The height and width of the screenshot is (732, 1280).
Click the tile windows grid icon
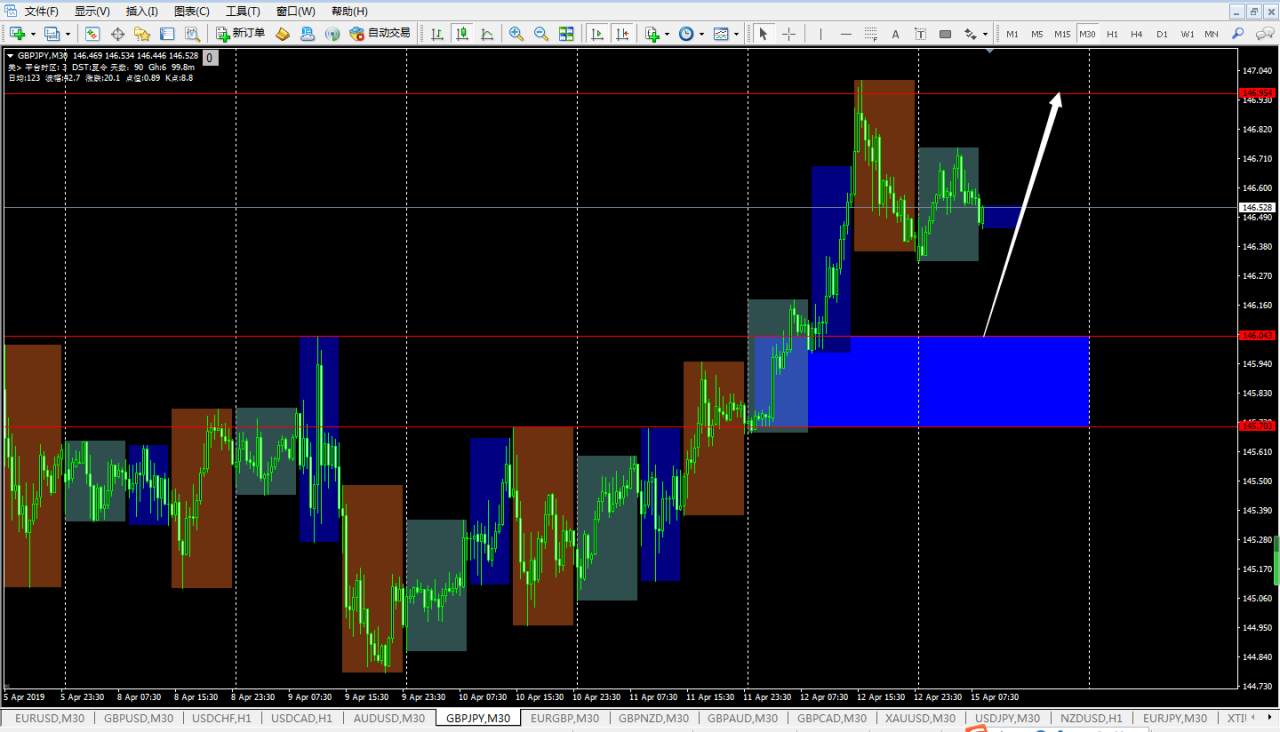click(x=566, y=34)
